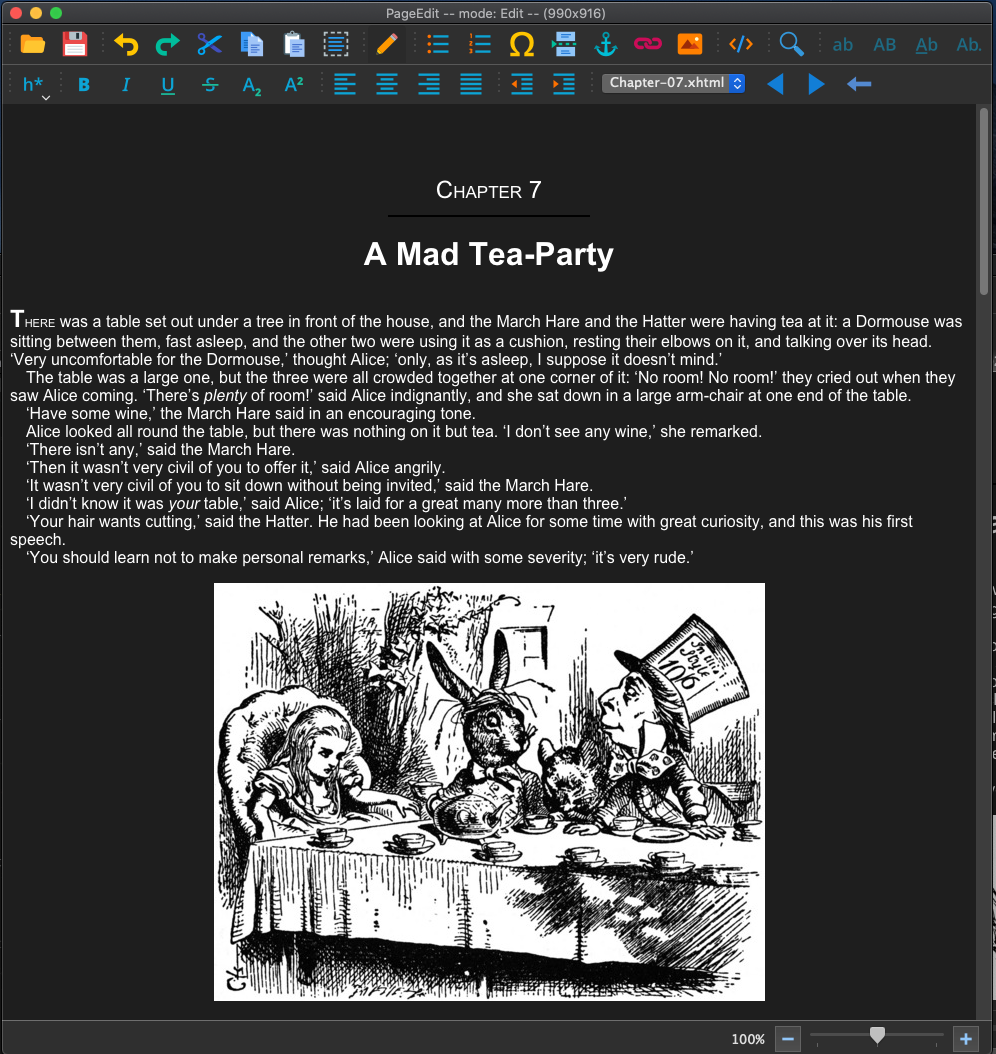Increase paragraph indent
Screen dimensions: 996x1054
pos(563,85)
